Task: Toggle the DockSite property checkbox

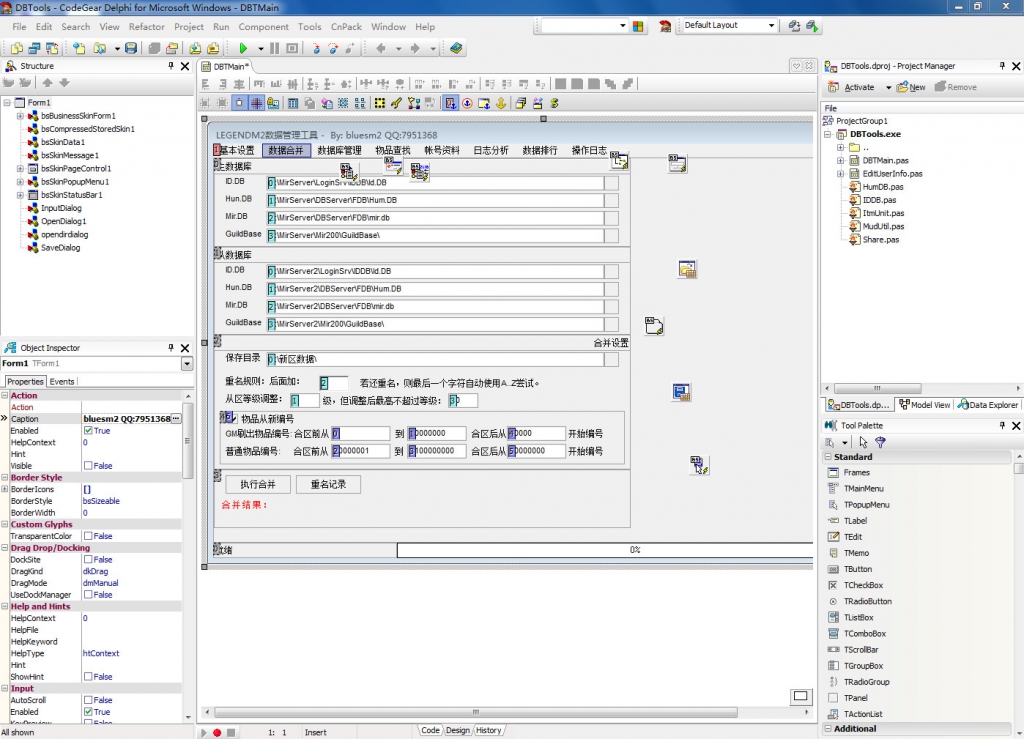Action: (88, 560)
